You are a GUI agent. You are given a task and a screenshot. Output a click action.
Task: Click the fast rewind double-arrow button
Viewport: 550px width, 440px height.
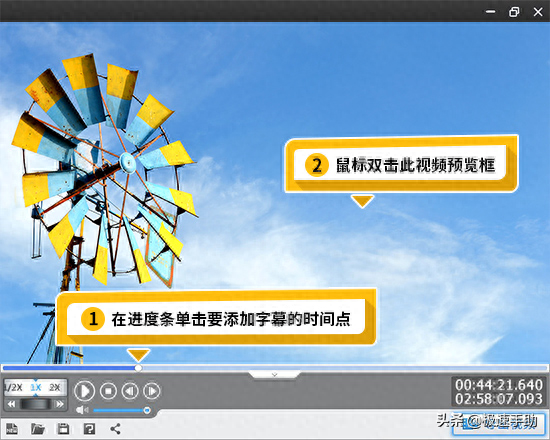click(11, 404)
